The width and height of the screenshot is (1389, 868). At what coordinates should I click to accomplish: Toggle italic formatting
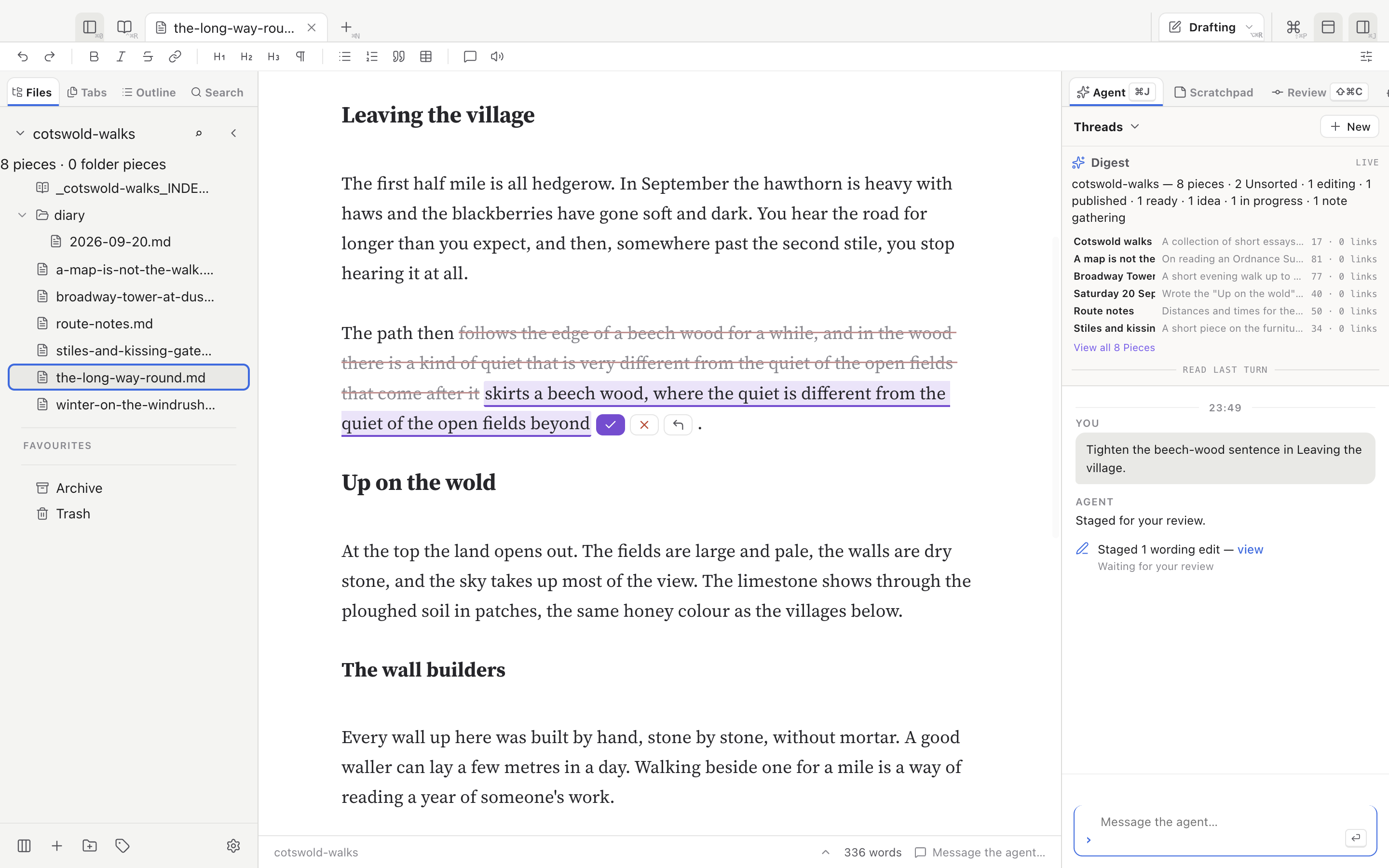tap(121, 56)
